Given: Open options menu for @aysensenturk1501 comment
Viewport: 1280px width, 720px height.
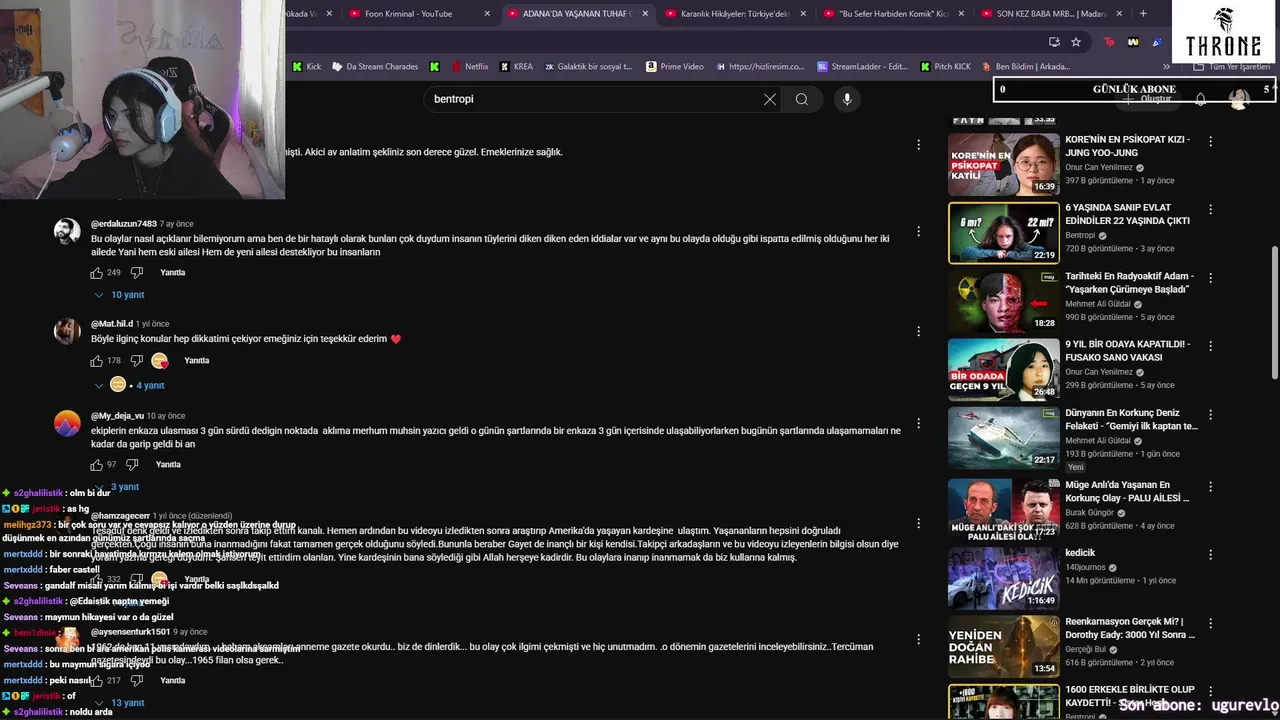Looking at the screenshot, I should 918,639.
